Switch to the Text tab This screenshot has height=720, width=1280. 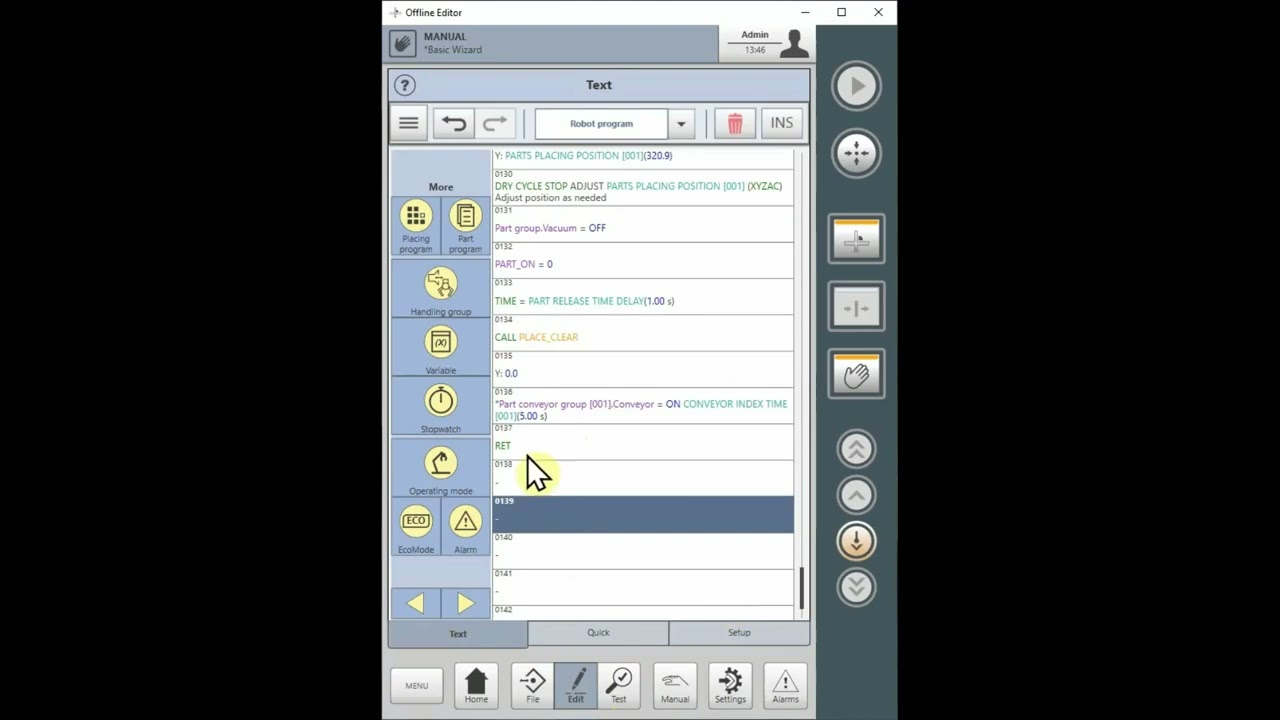pos(458,633)
